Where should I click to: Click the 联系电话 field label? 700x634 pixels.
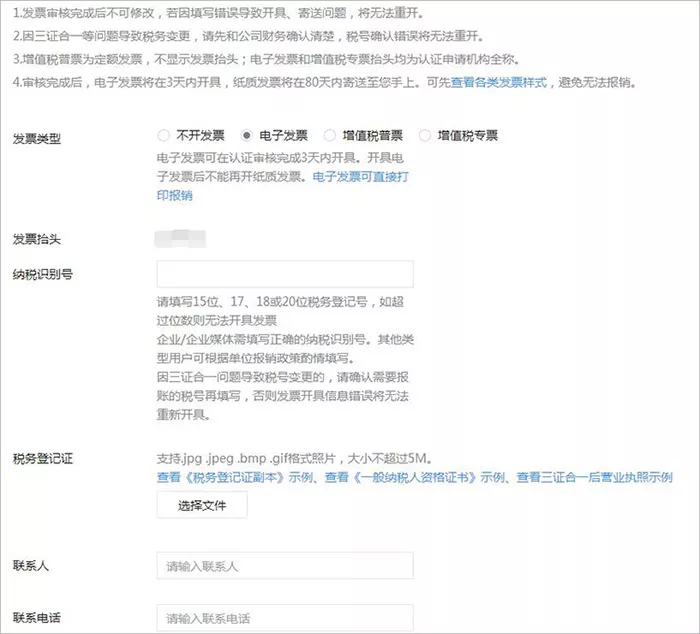pos(37,618)
